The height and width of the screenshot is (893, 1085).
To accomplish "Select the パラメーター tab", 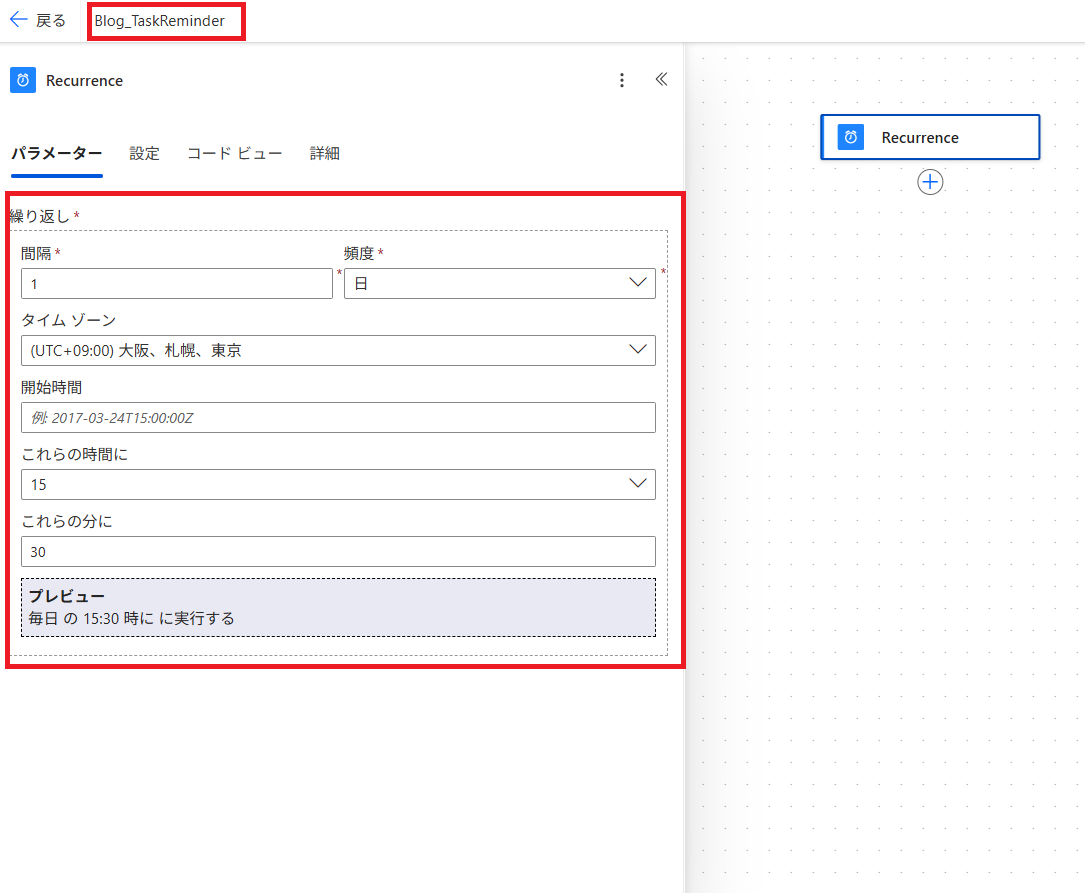I will (56, 153).
